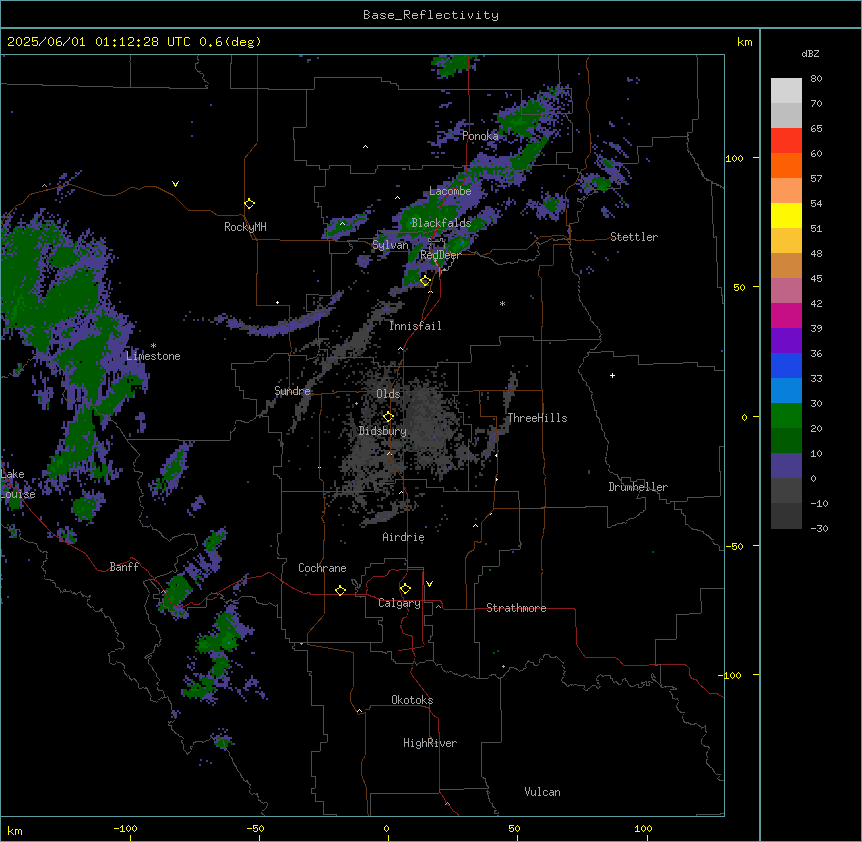Click the Okotoks city label
Screen dimensions: 862x842
[412, 700]
